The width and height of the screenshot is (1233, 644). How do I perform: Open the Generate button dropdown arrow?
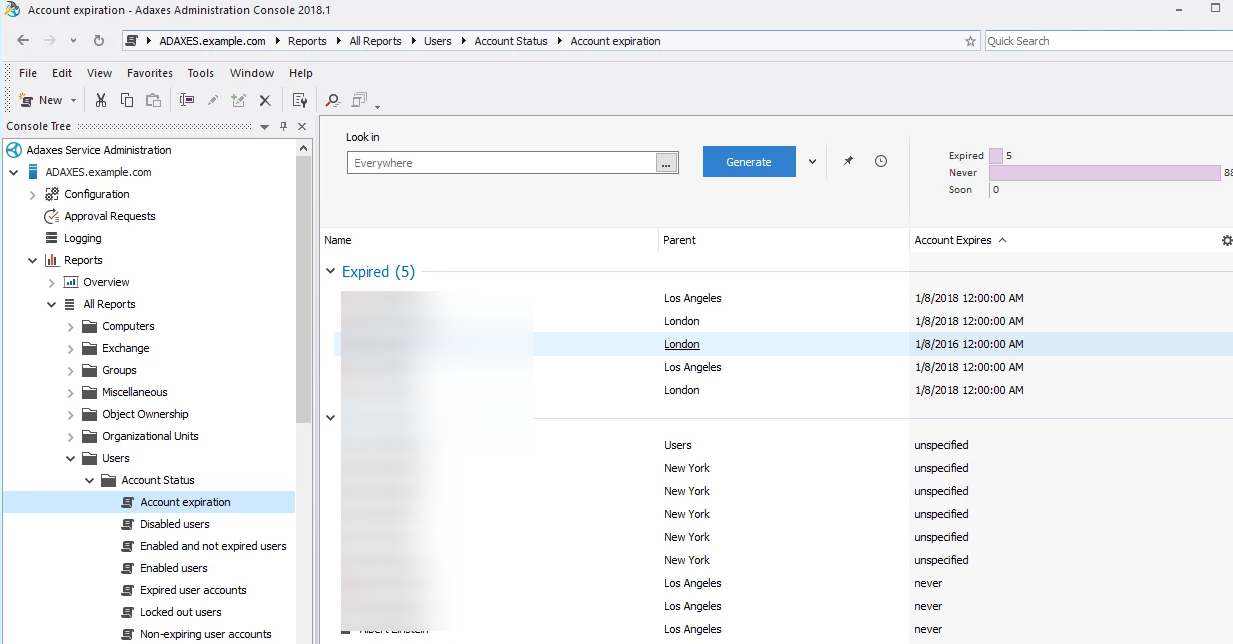tap(812, 162)
